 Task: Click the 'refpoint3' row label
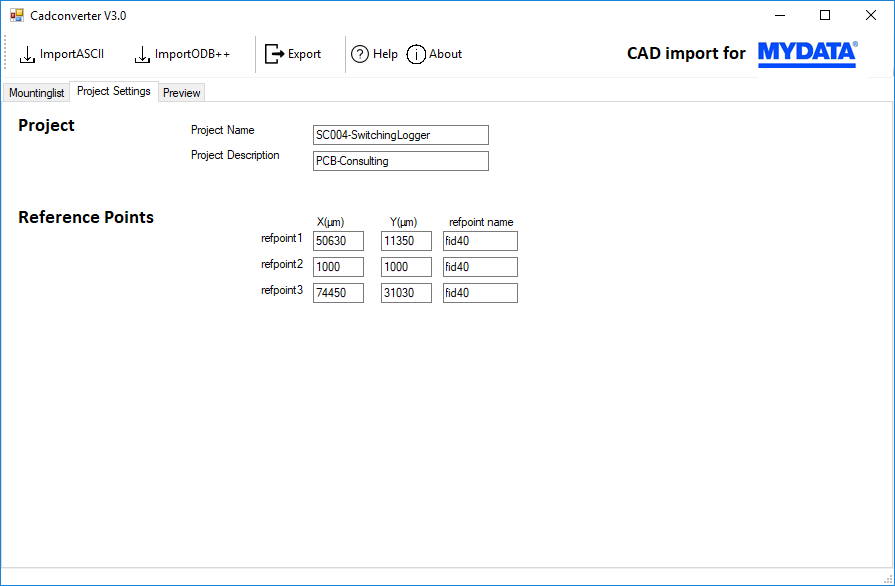click(x=282, y=290)
